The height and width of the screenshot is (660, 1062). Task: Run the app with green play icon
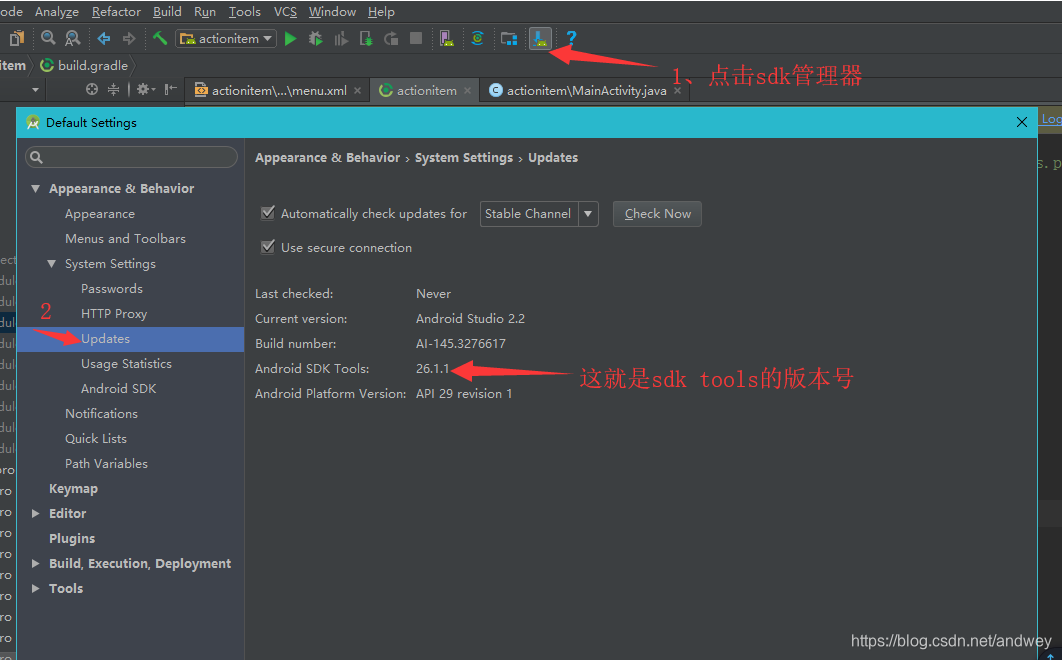291,39
